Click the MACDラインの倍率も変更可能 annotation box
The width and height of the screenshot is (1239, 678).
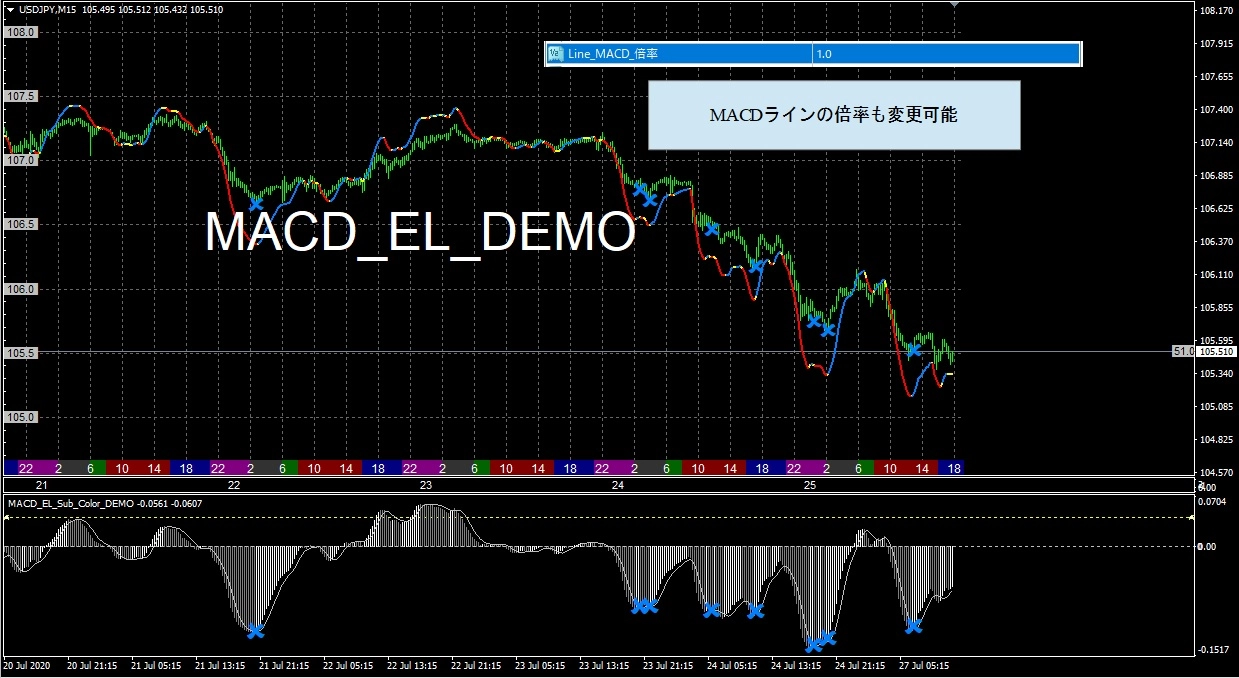(834, 115)
